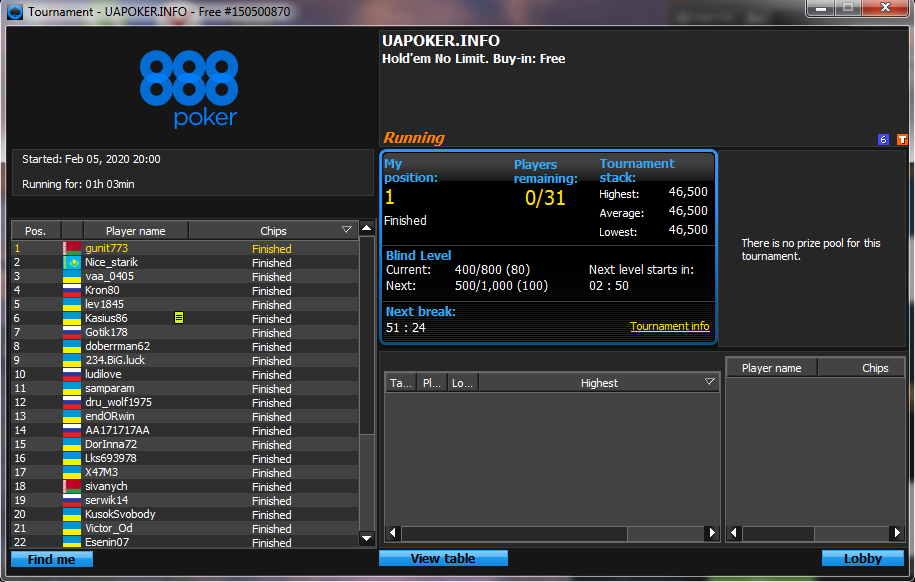The height and width of the screenshot is (582, 915).
Task: Click the right panel Player name header
Action: (x=771, y=368)
